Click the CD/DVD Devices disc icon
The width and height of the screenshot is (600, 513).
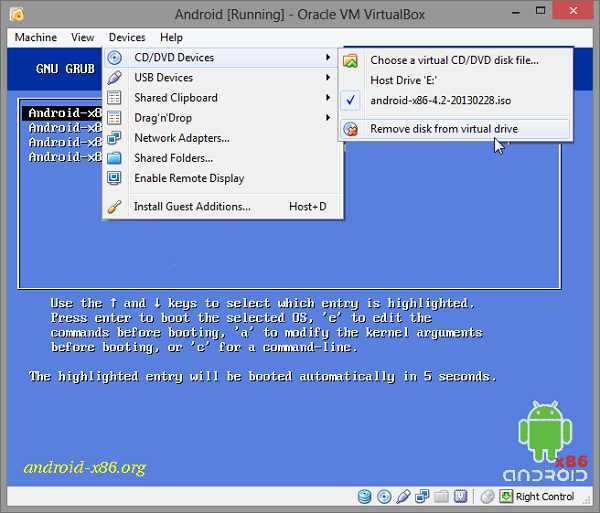114,58
